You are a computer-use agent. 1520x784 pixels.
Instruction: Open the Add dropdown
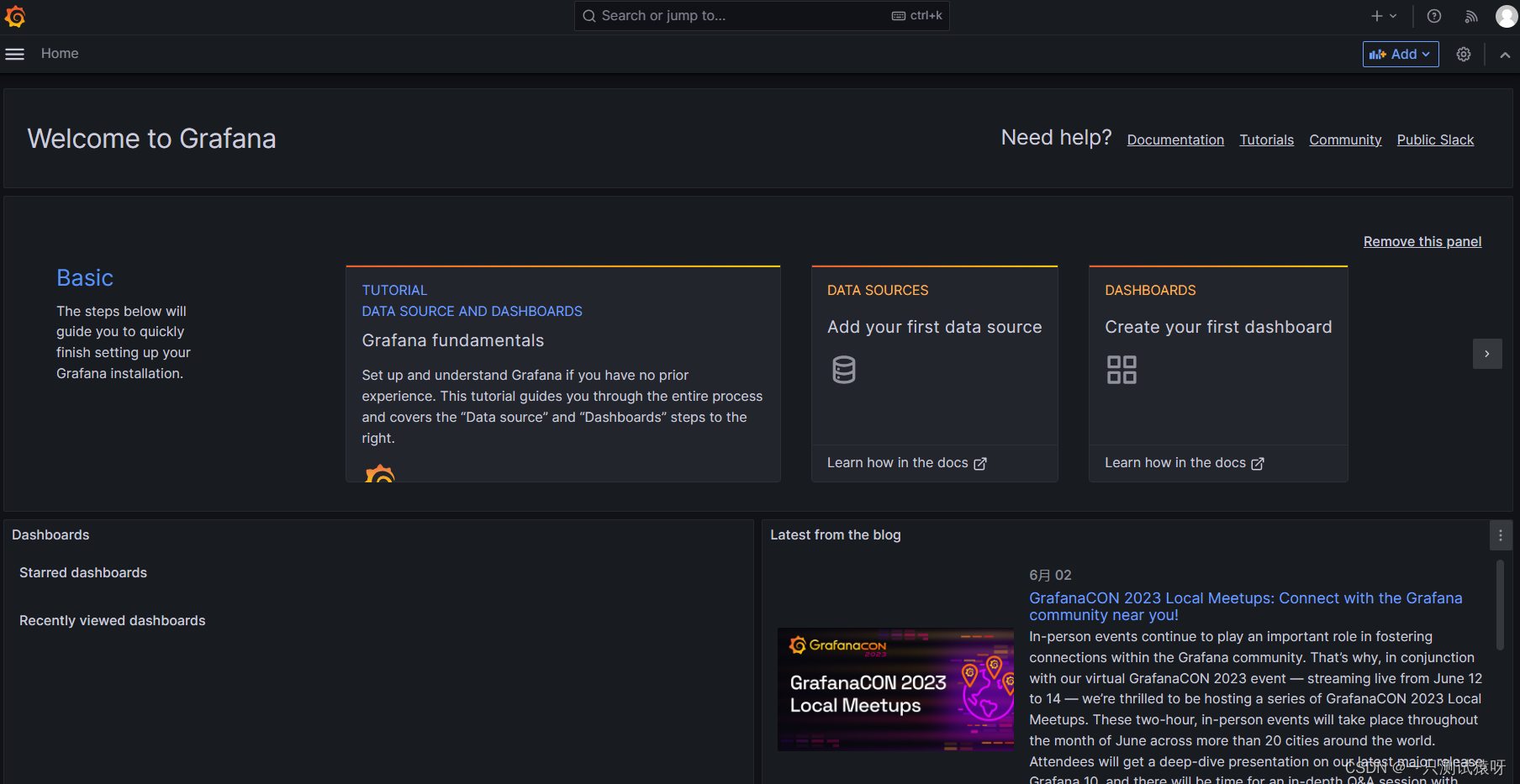1400,53
